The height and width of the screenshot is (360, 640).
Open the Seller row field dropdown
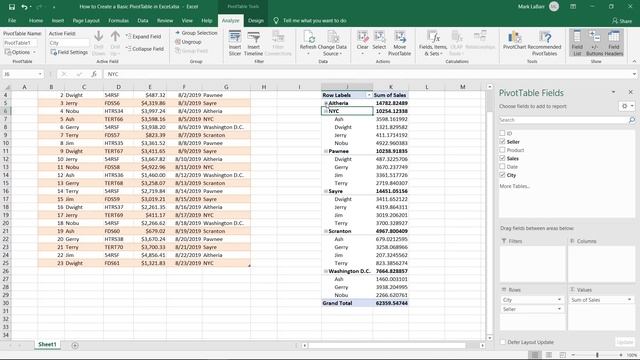559,309
